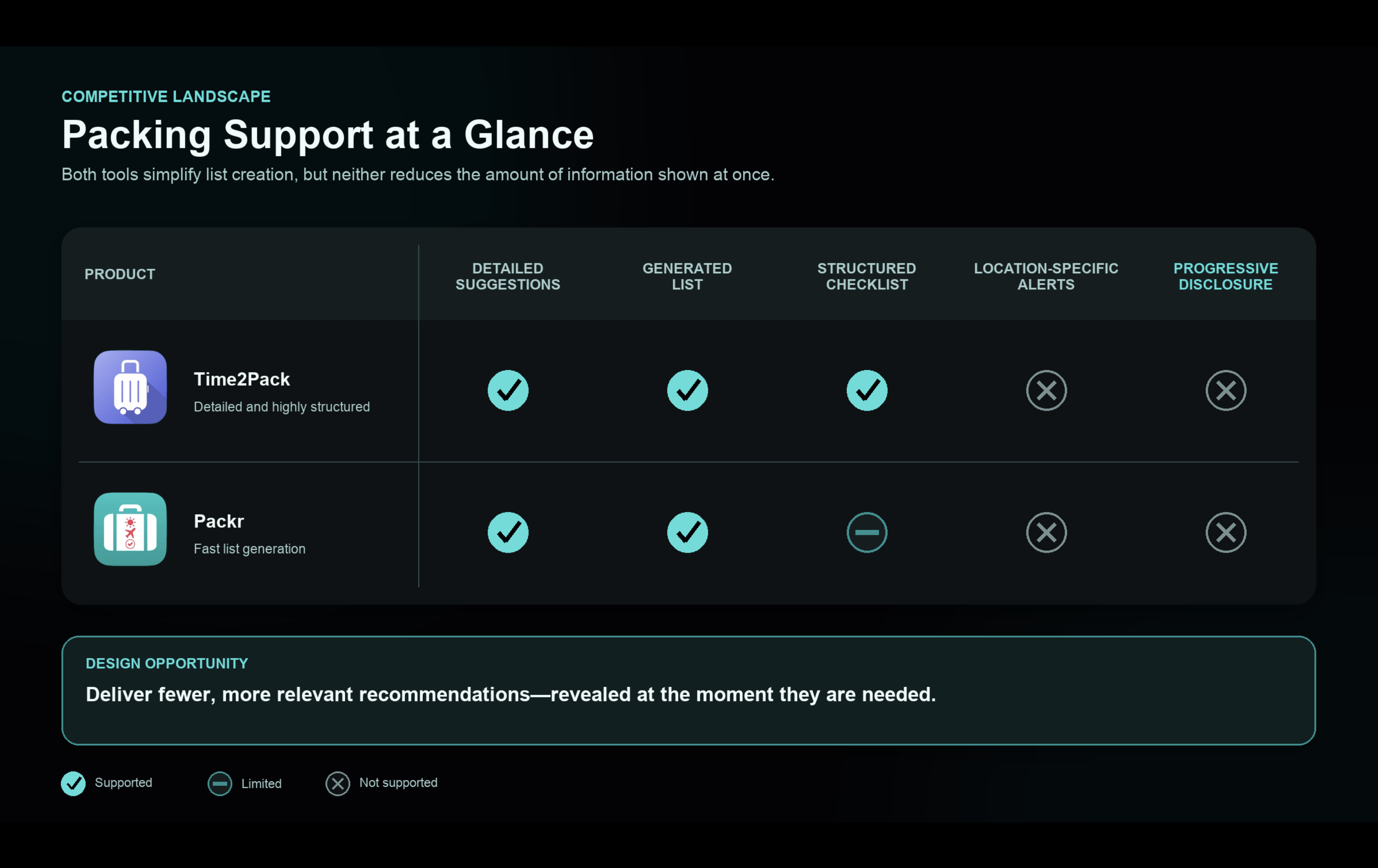
Task: Click the Generated List column header
Action: [687, 276]
